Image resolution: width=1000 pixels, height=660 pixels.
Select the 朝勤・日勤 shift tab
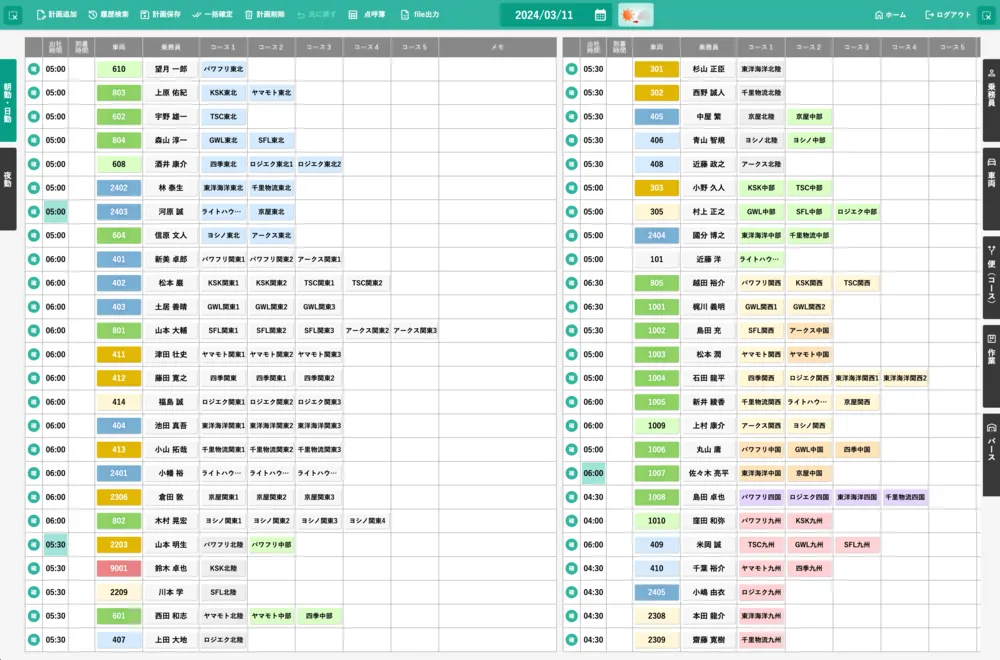(x=8, y=100)
